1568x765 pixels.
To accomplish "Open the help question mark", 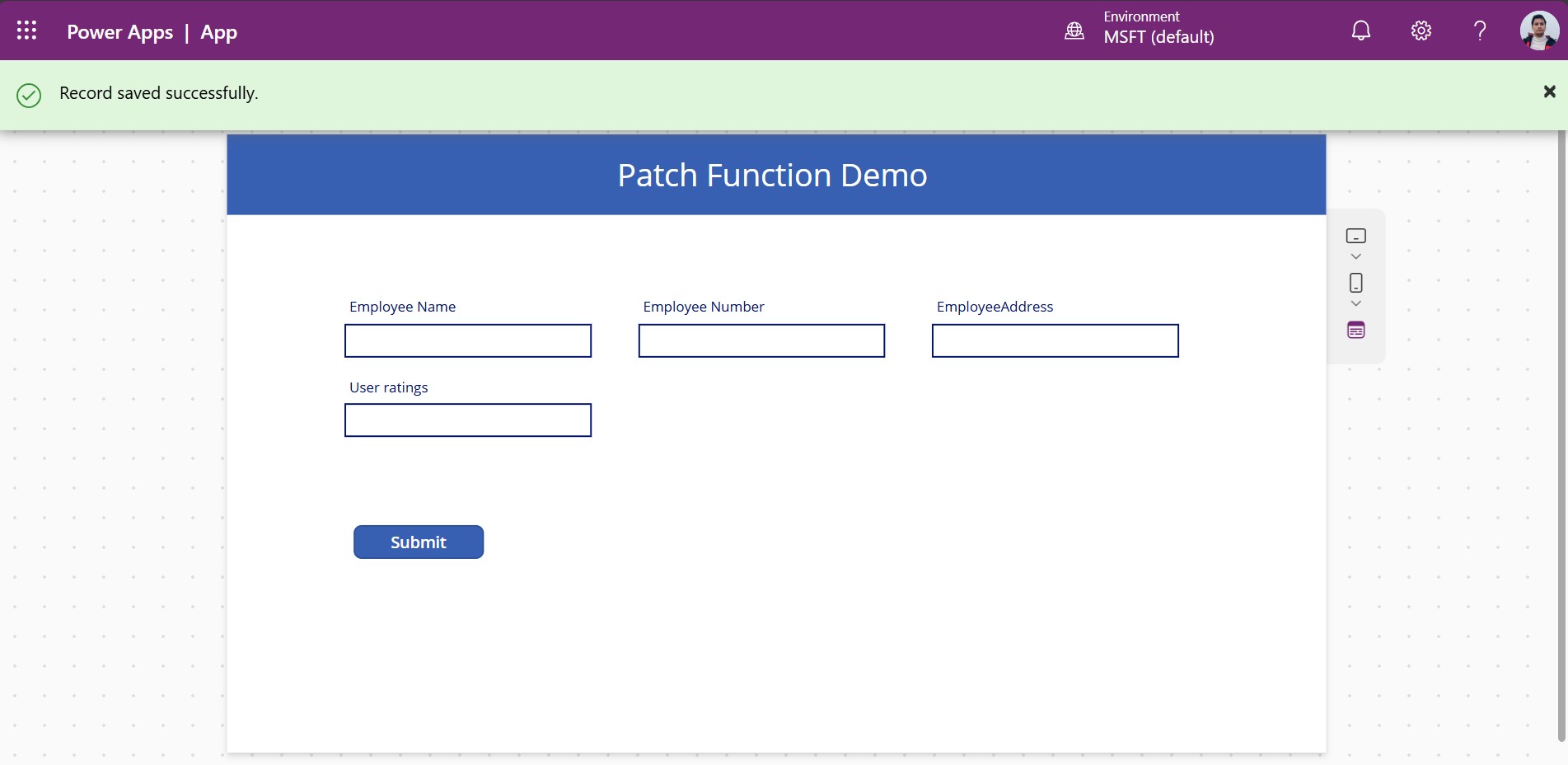I will pos(1480,31).
